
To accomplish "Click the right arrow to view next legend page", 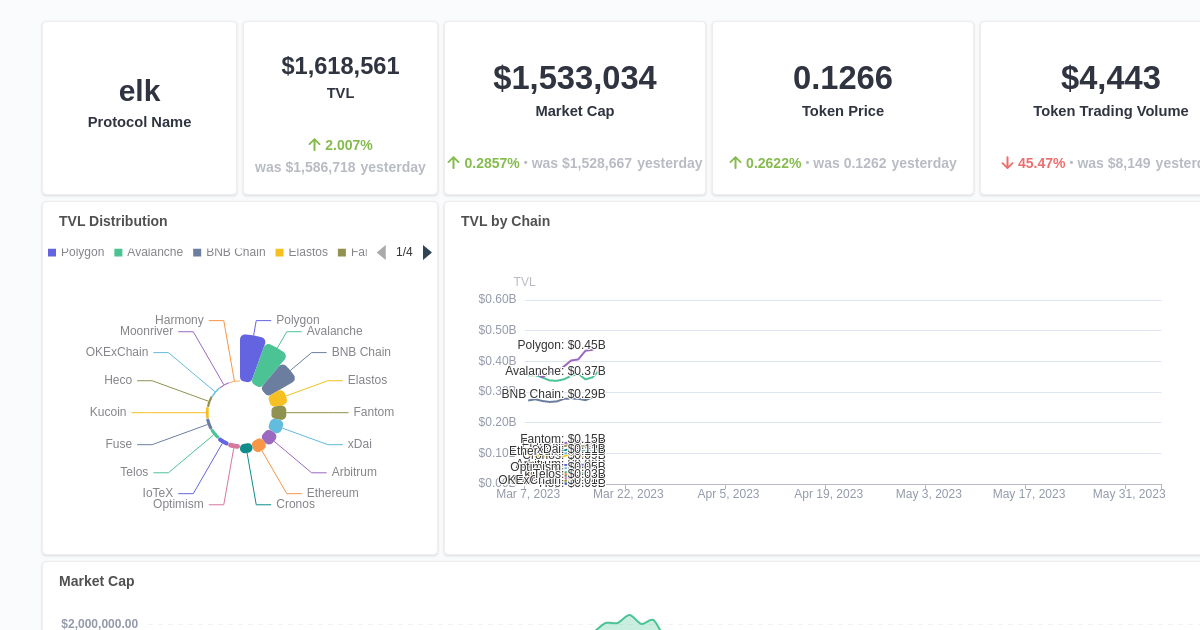I will 427,252.
